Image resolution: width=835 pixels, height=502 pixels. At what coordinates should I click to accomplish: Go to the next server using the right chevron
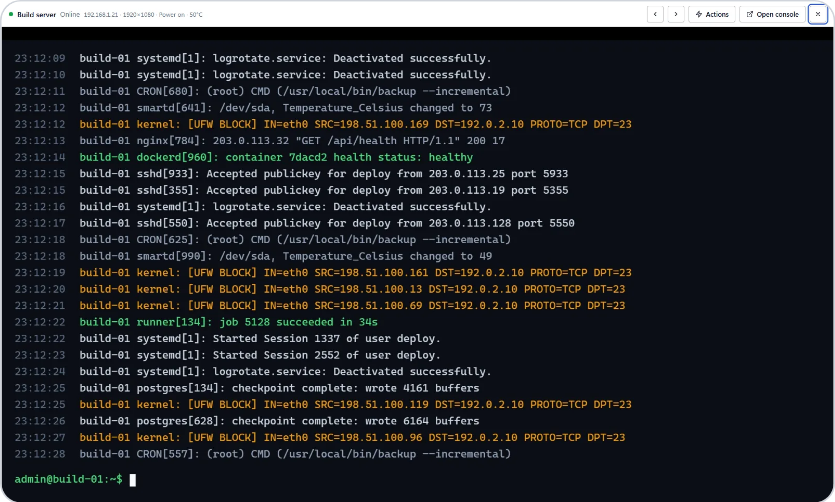click(x=676, y=14)
